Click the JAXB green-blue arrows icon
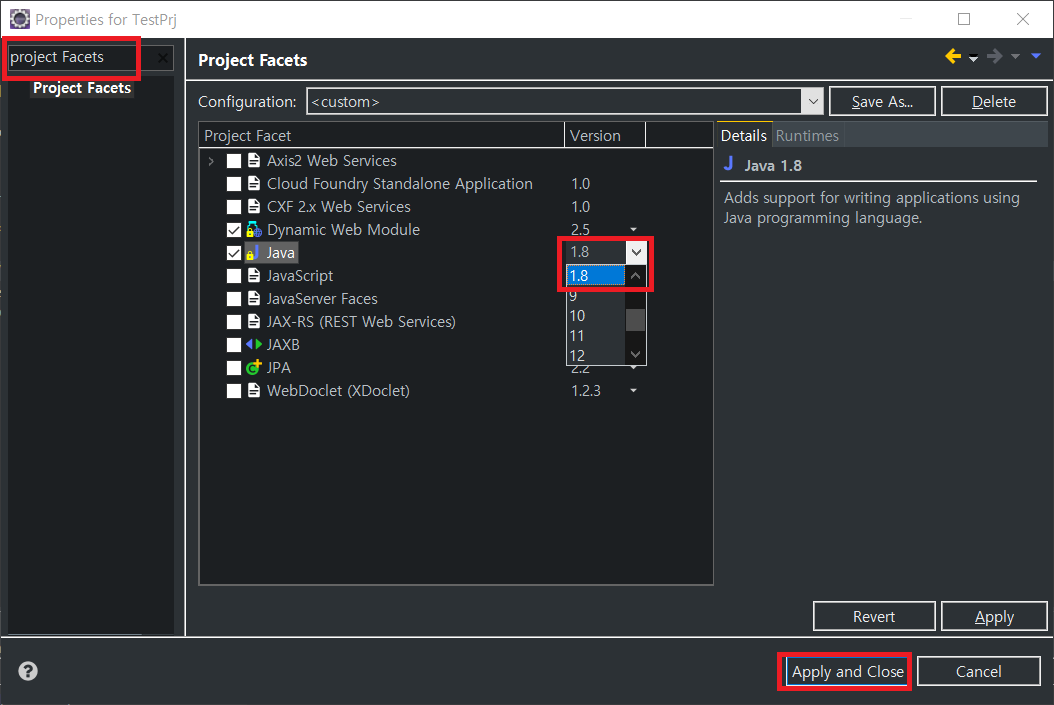 (x=253, y=344)
